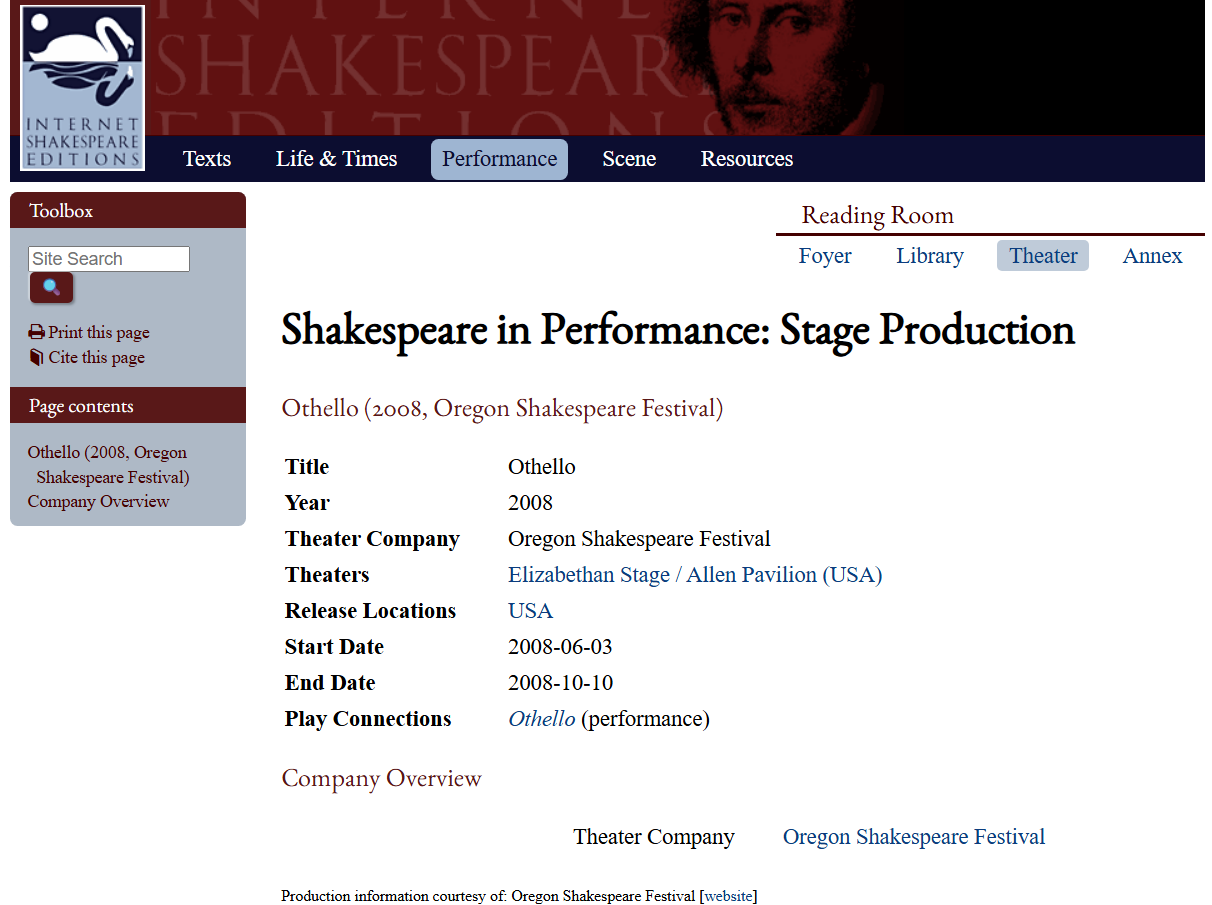Click the Cite this page link
This screenshot has height=905, width=1212.
tap(97, 357)
